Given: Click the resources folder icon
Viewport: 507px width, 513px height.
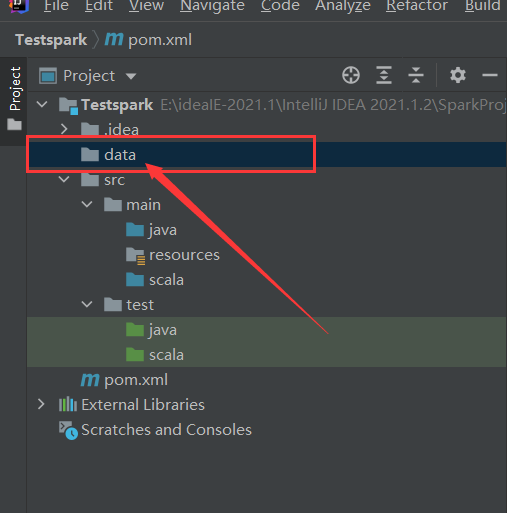Looking at the screenshot, I should pyautogui.click(x=135, y=256).
